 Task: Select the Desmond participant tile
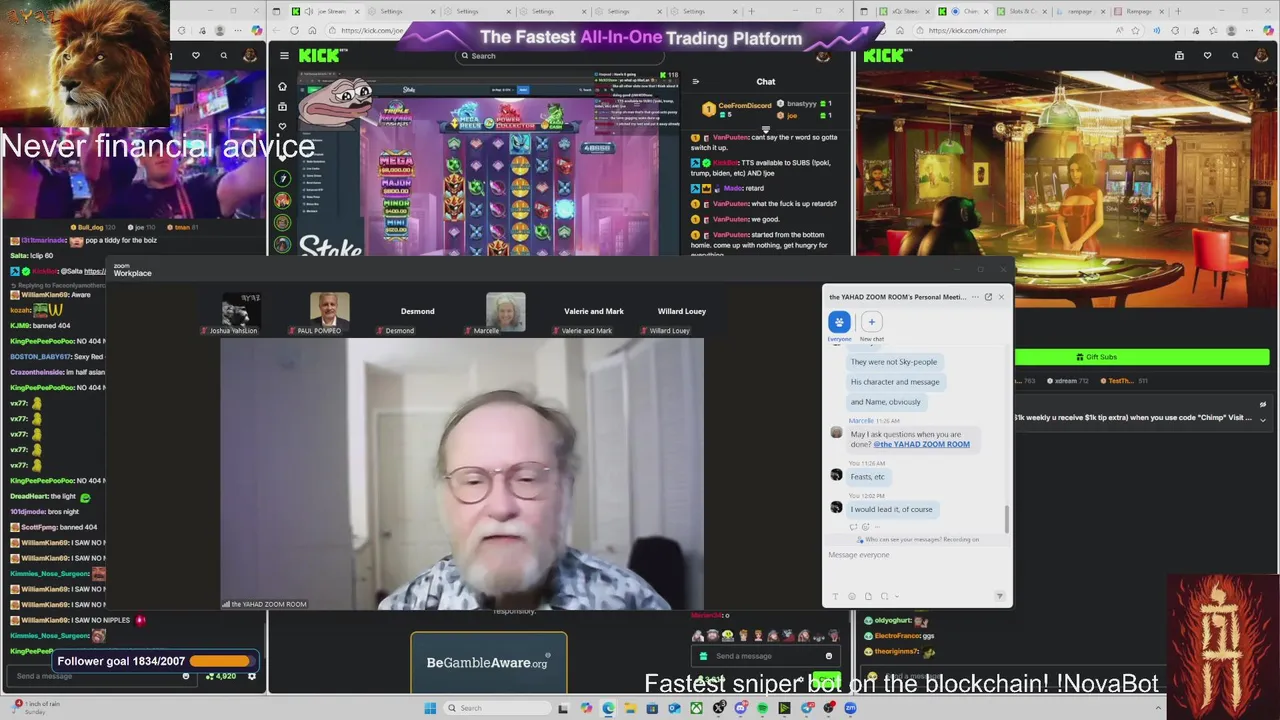[417, 313]
